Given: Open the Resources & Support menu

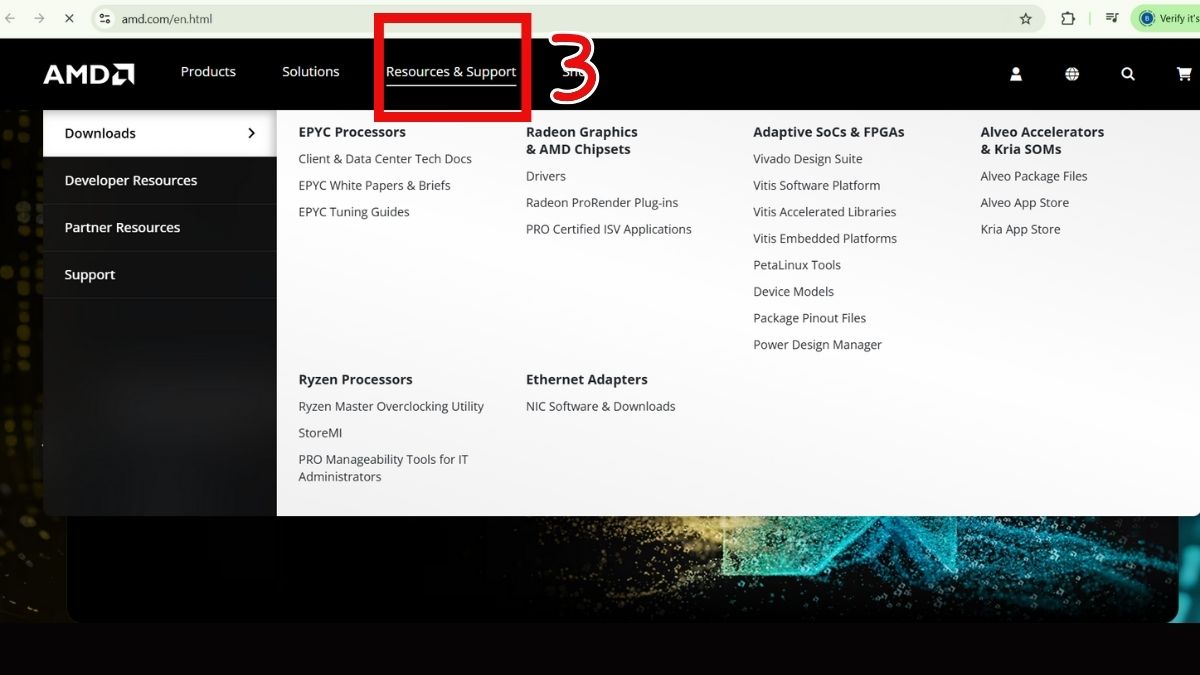Looking at the screenshot, I should point(451,72).
